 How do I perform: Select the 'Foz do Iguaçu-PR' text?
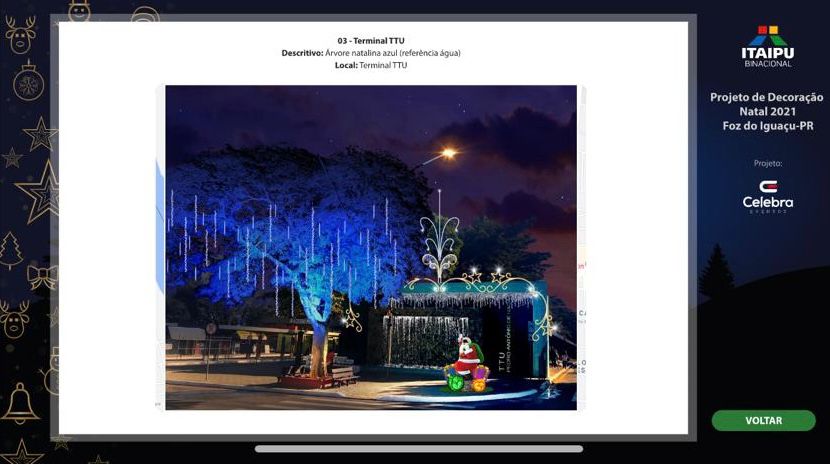pos(768,126)
